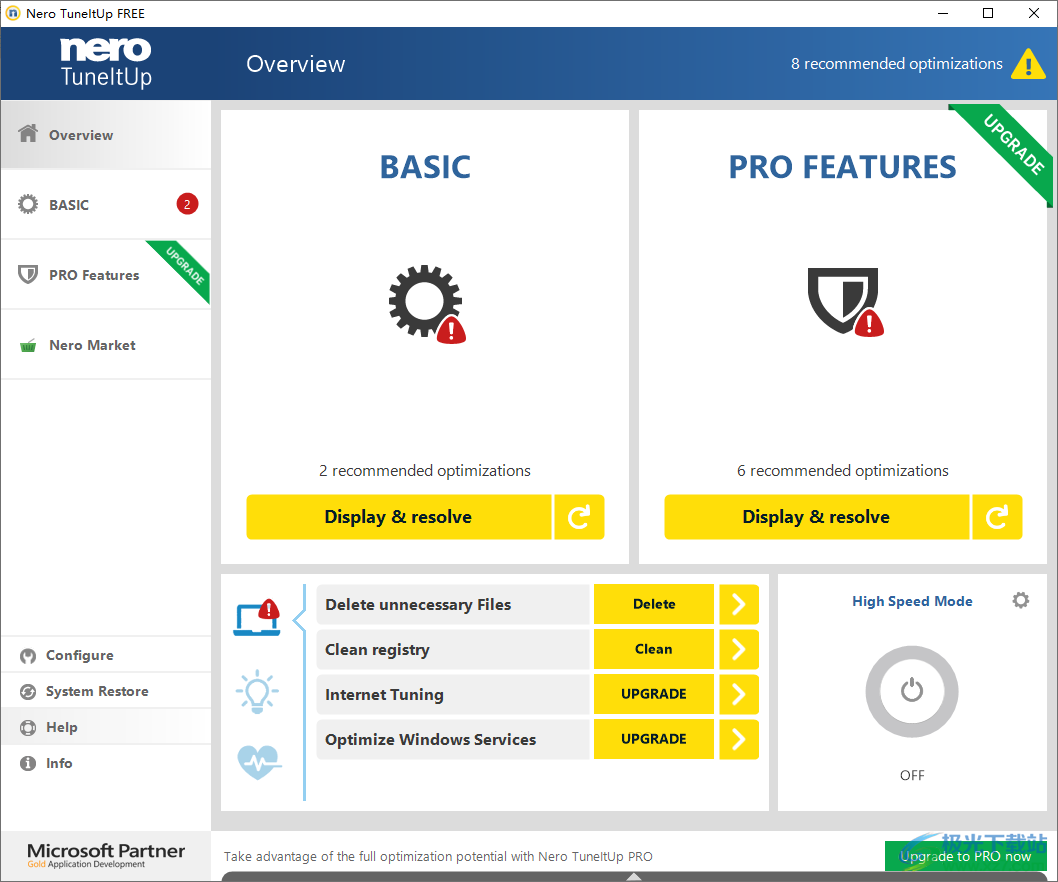Expand the Clean registry arrow

[x=739, y=649]
